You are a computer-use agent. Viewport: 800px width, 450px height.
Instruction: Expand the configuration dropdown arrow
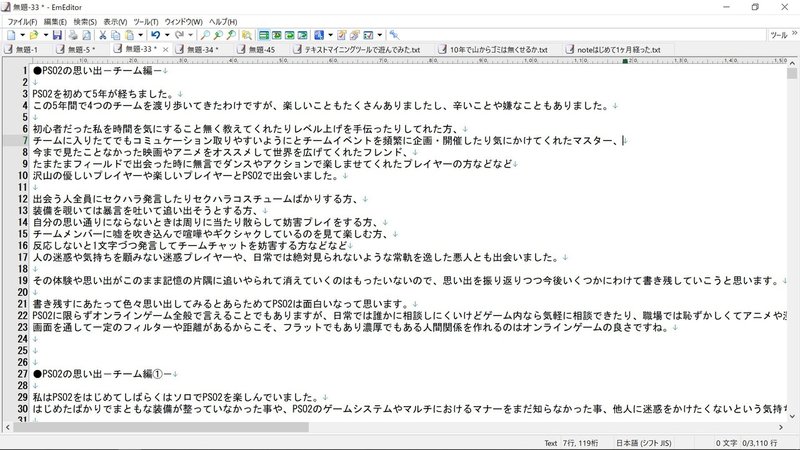tap(330, 35)
